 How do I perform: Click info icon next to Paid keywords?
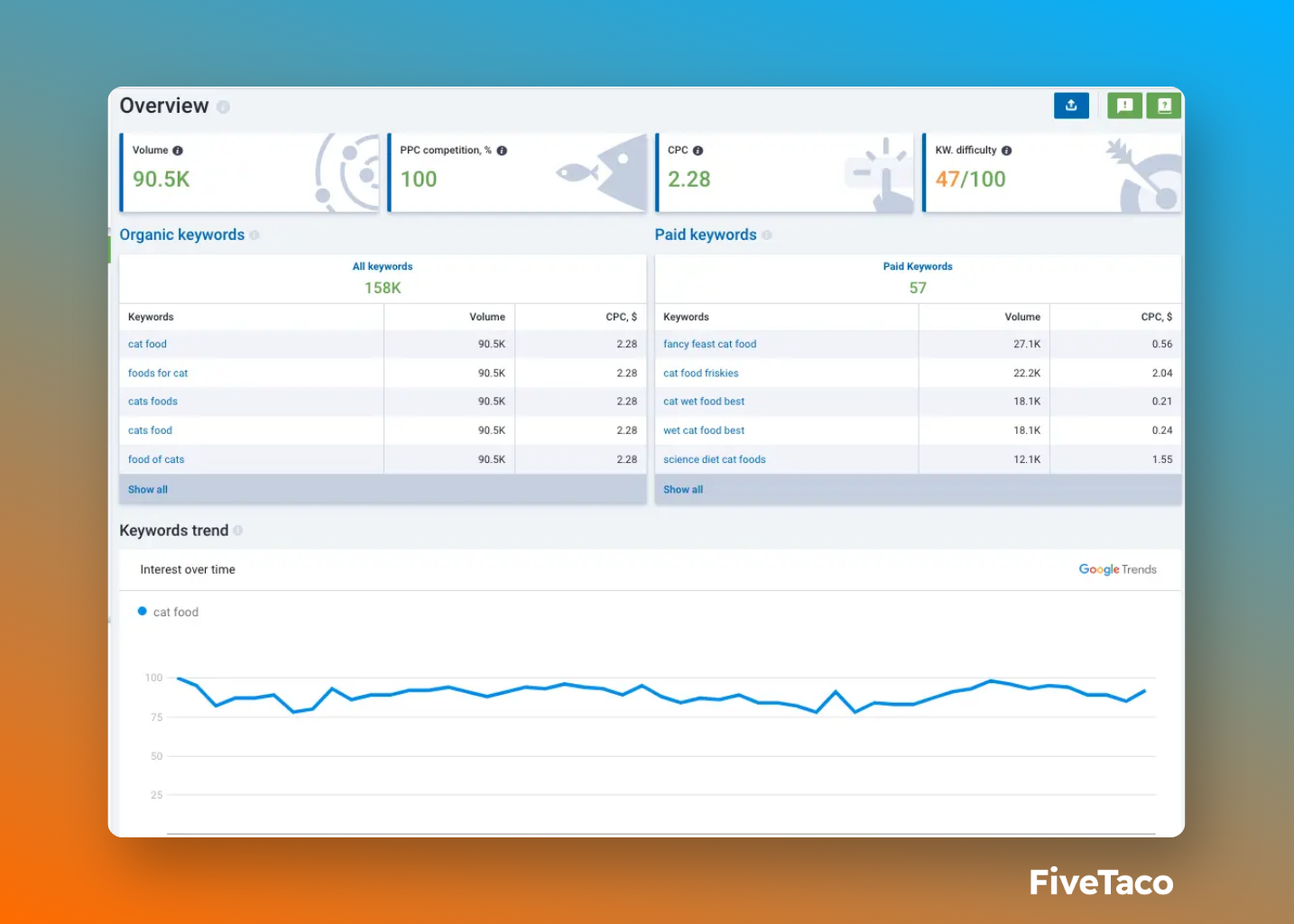pos(767,235)
